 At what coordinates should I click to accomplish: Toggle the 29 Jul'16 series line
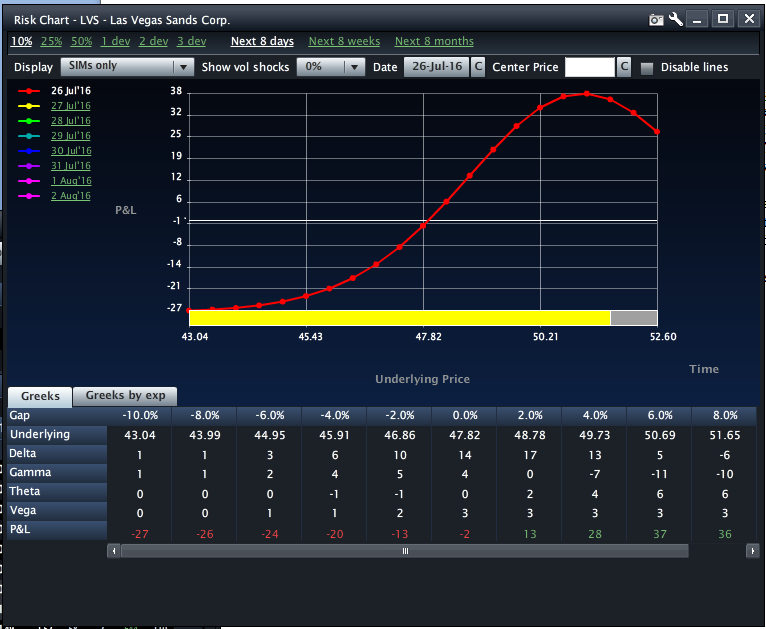70,136
